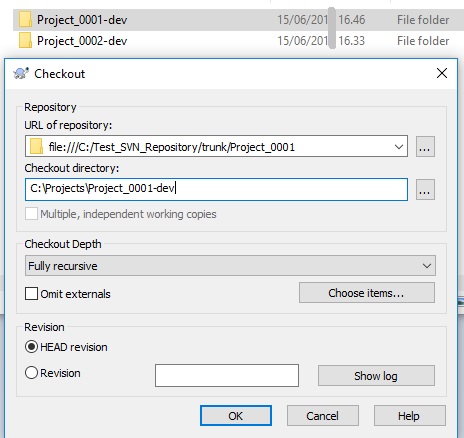
Task: Select the HEAD revision radio button
Action: click(31, 347)
